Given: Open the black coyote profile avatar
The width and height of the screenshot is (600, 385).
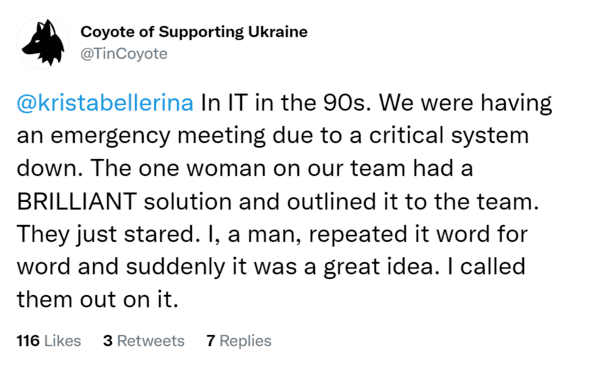Looking at the screenshot, I should click(x=43, y=42).
